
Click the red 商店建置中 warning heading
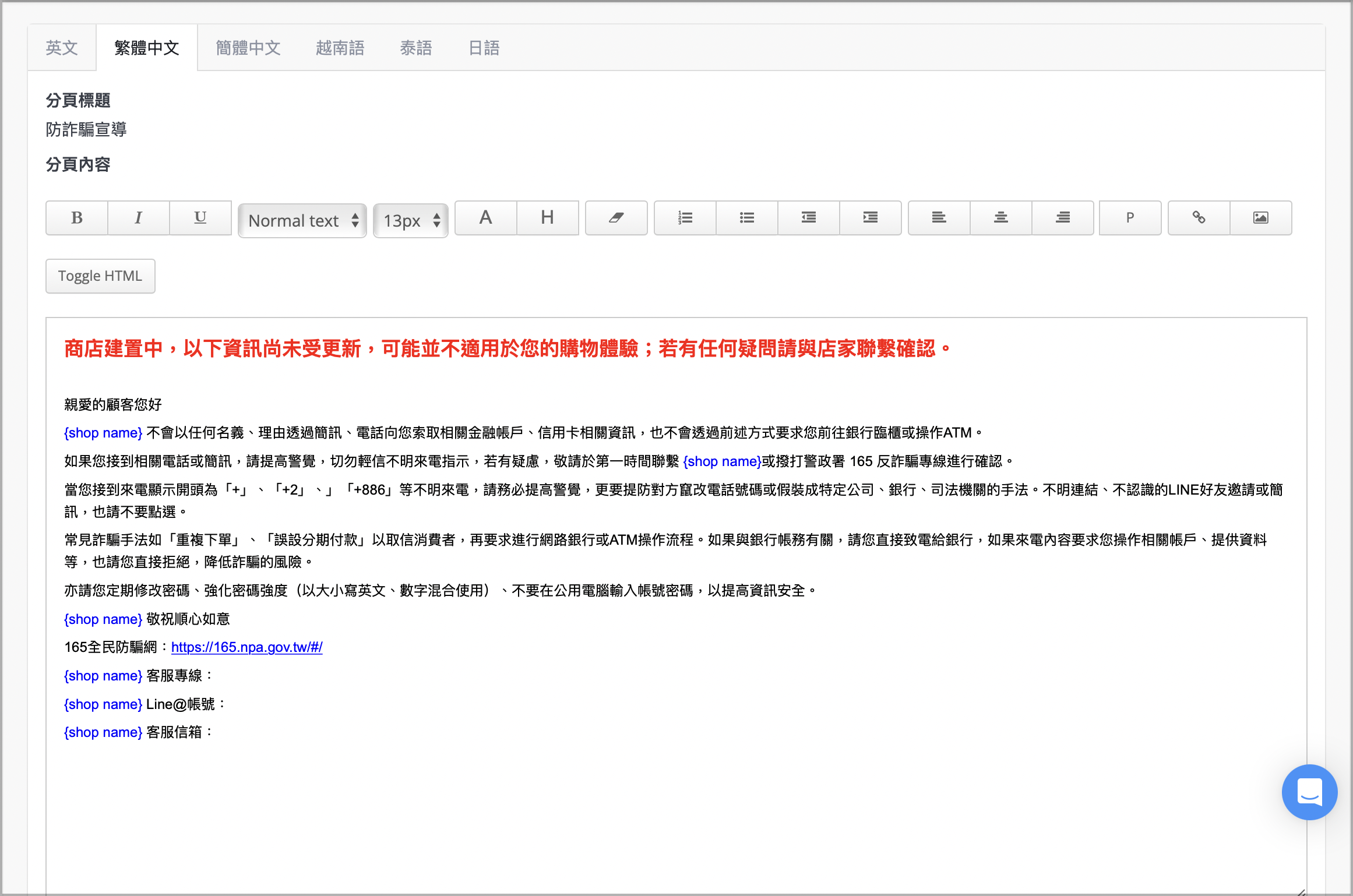tap(507, 348)
